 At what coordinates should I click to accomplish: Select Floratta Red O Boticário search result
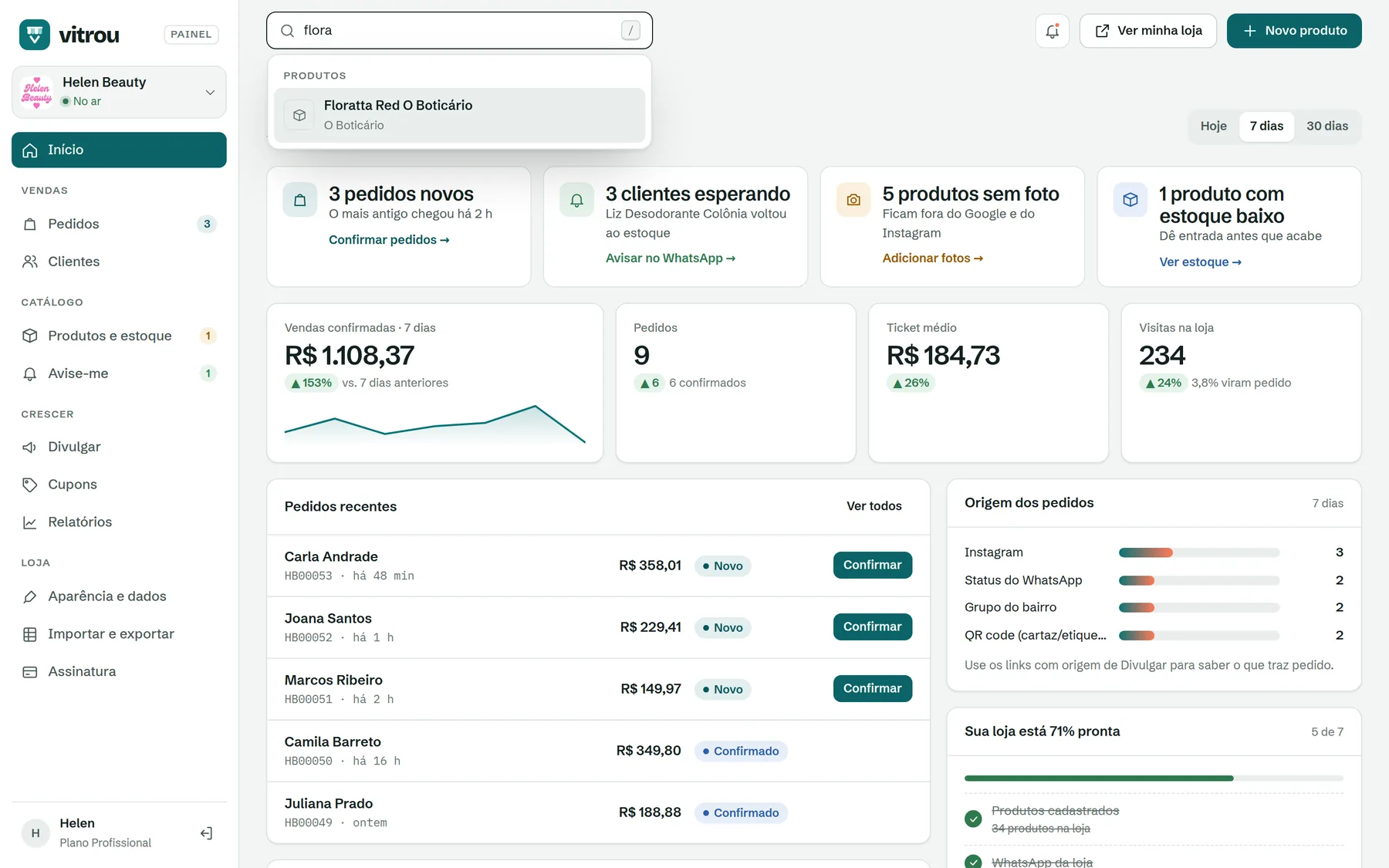[459, 115]
